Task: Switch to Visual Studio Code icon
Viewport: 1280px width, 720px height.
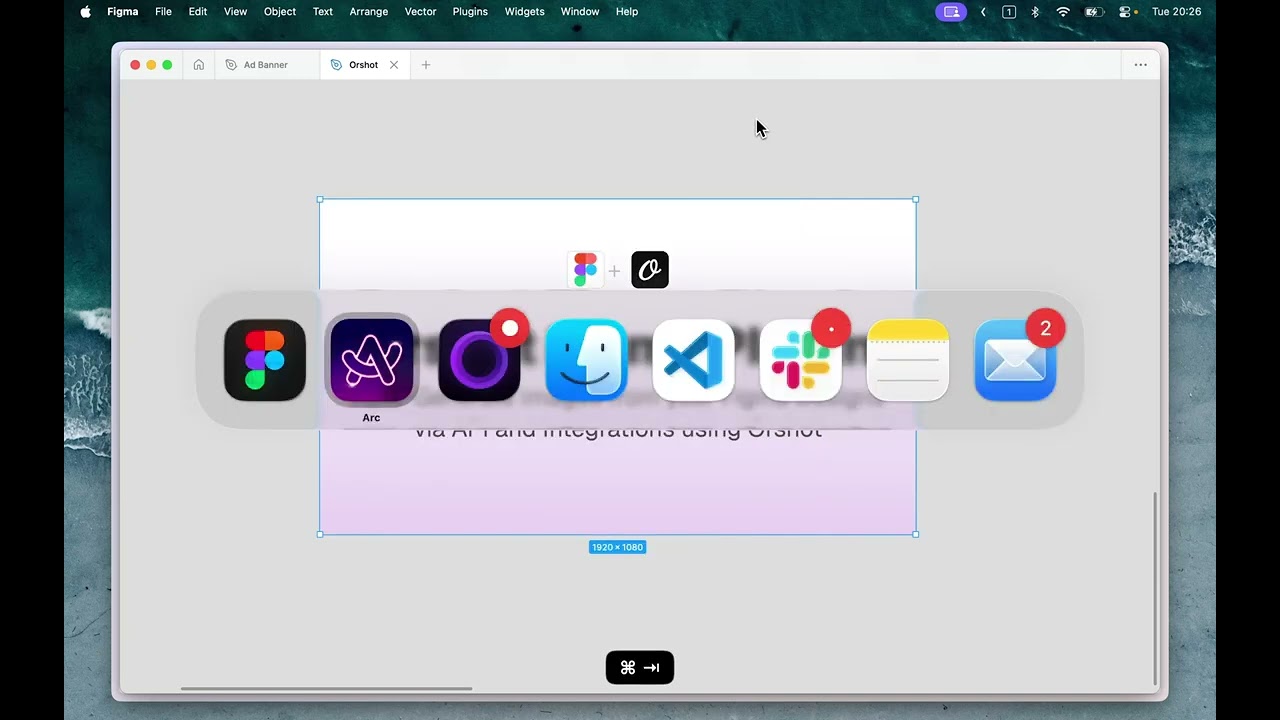Action: pyautogui.click(x=693, y=360)
